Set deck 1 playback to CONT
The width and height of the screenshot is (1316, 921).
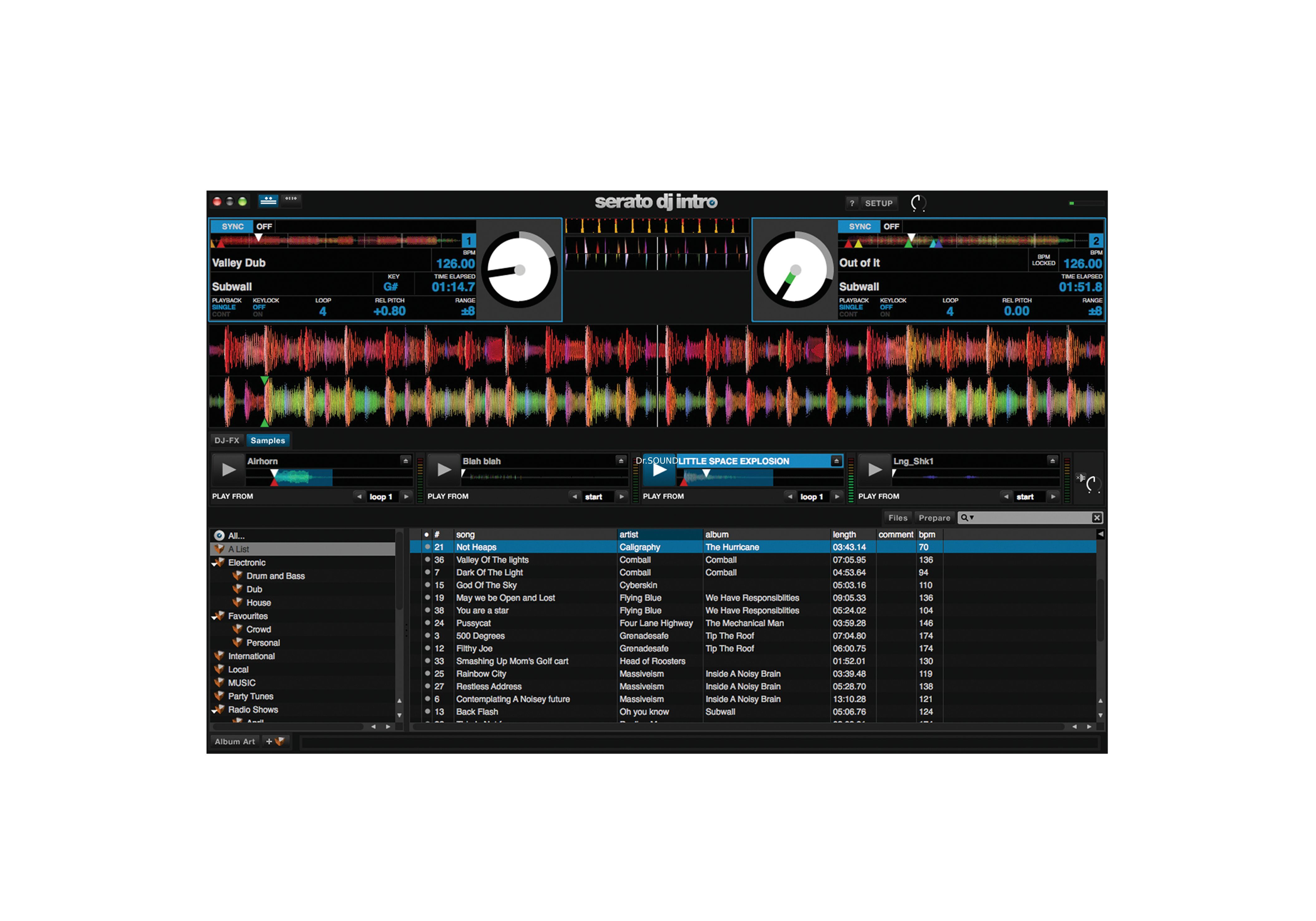coord(221,315)
